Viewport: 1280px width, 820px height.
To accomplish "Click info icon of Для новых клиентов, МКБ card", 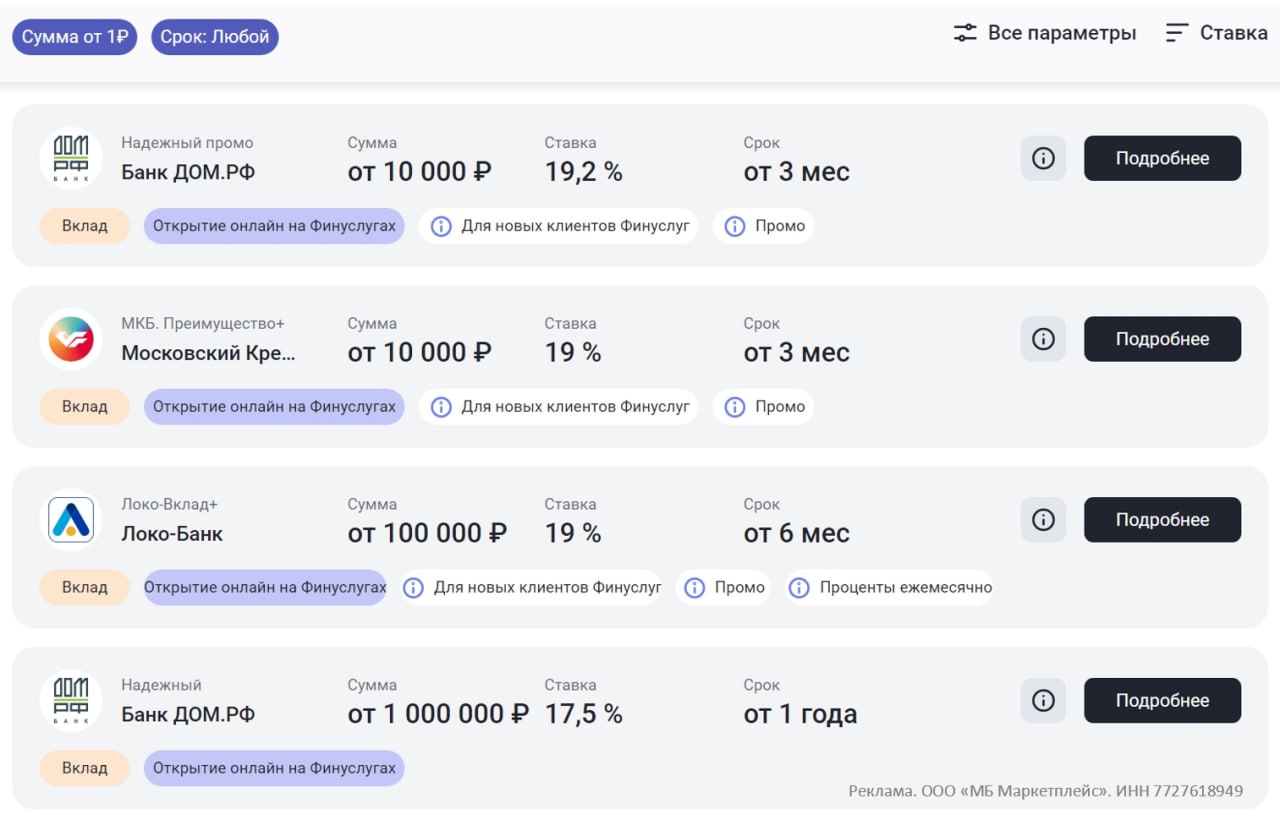I will pyautogui.click(x=441, y=407).
